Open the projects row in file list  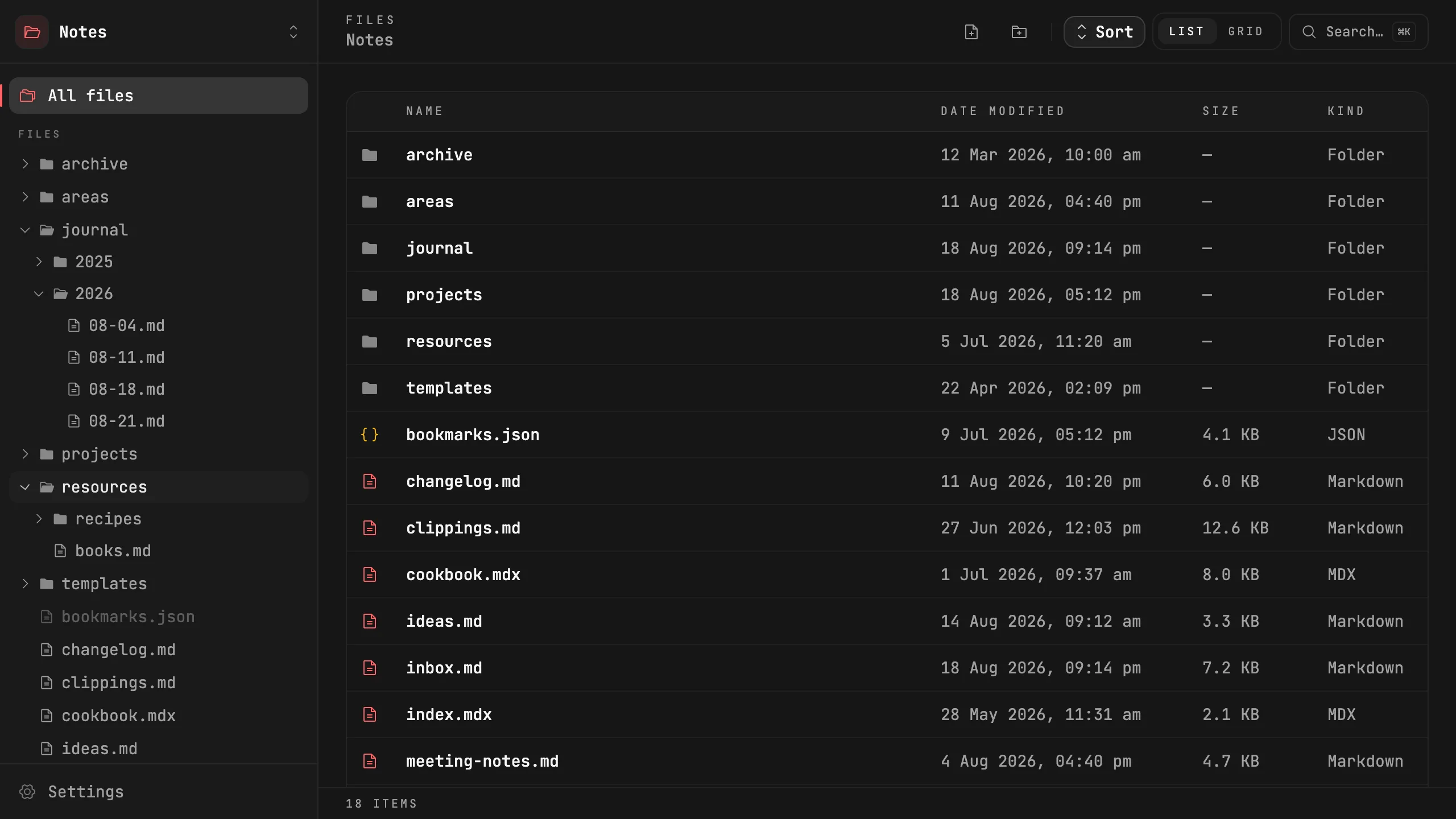887,295
